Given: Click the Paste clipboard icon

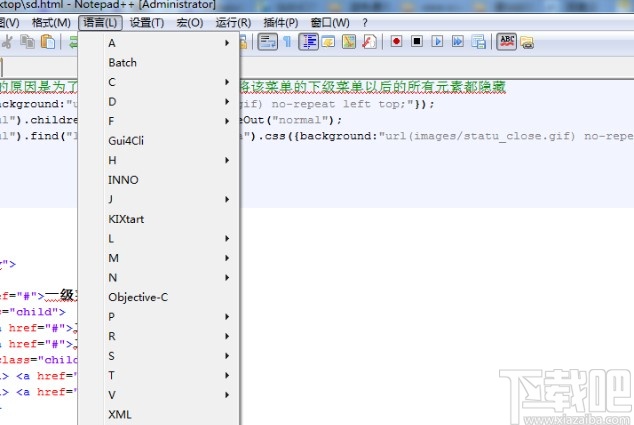Looking at the screenshot, I should pyautogui.click(x=48, y=42).
